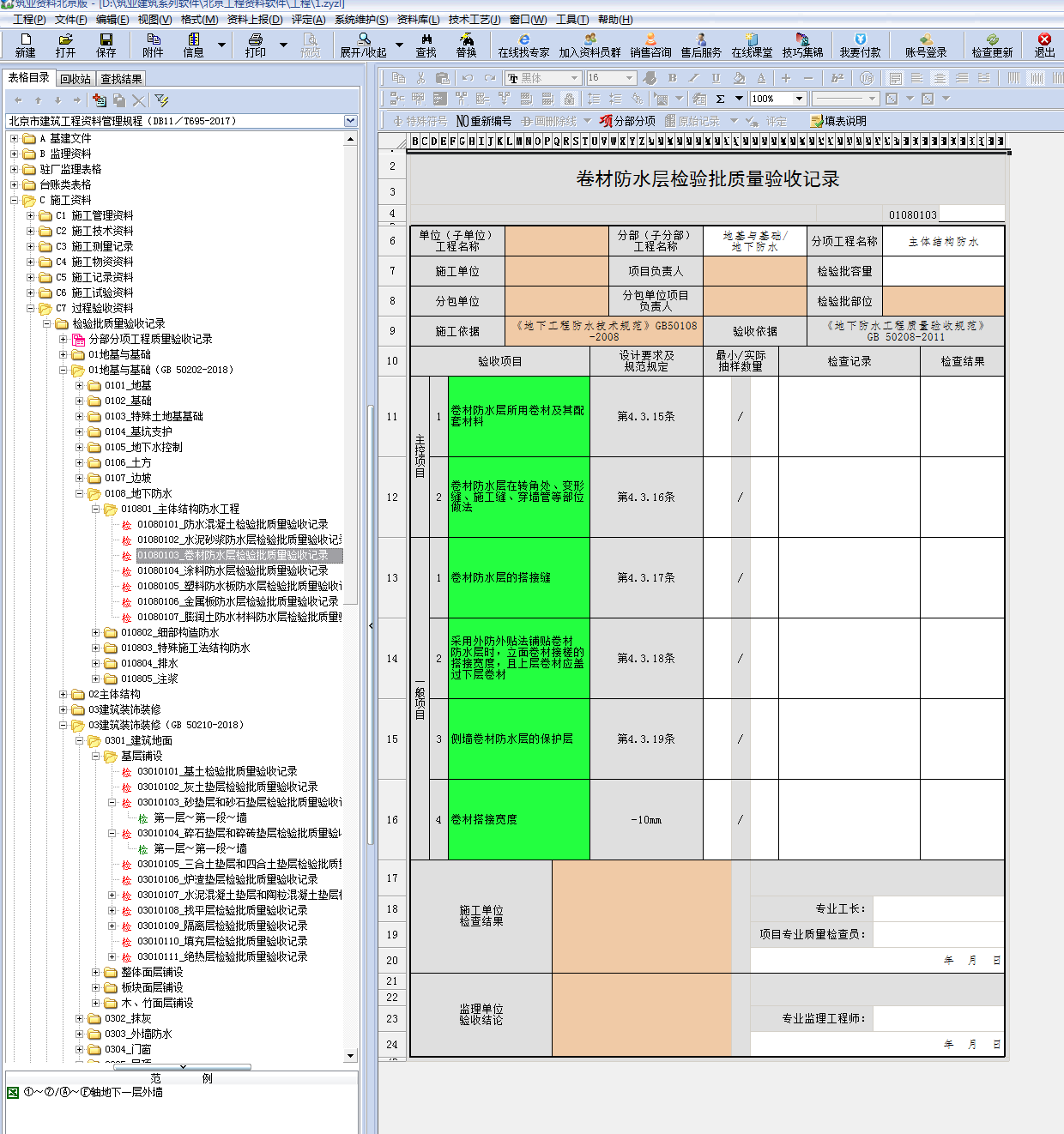This screenshot has height=1134, width=1064.
Task: Open the 帮助(H) menu
Action: [x=615, y=19]
